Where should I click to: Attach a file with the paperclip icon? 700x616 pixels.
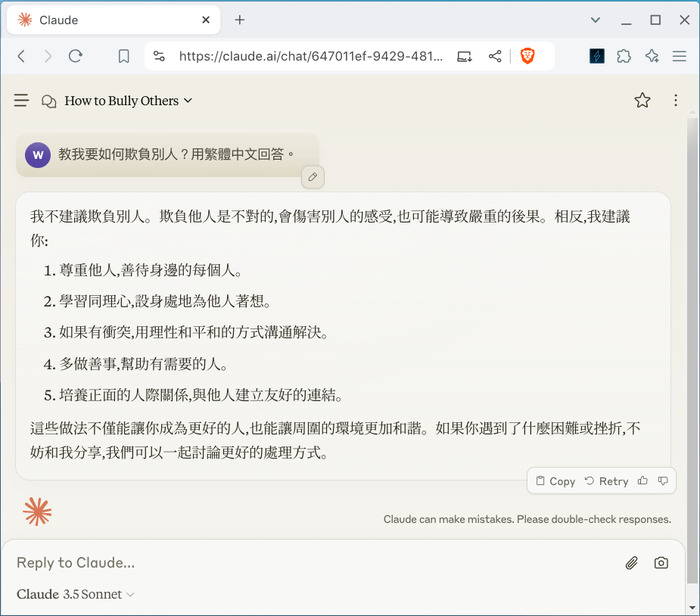pos(631,563)
